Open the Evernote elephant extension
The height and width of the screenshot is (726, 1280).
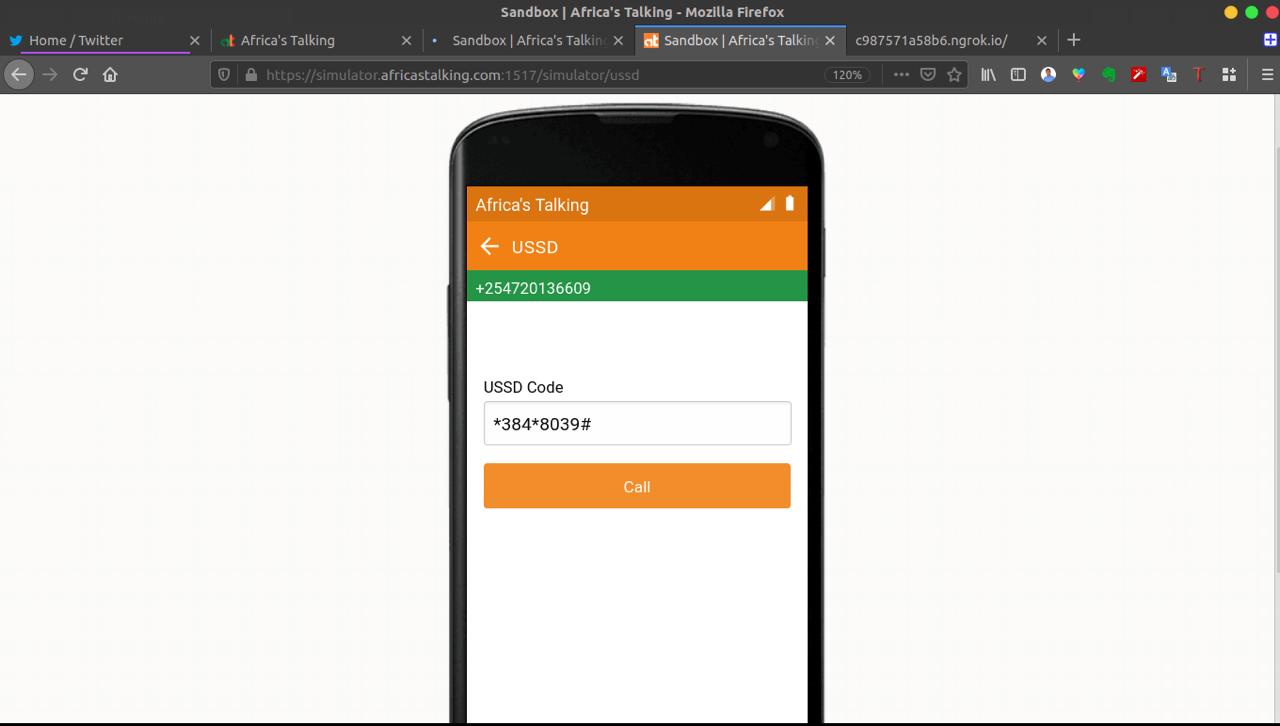[x=1108, y=74]
